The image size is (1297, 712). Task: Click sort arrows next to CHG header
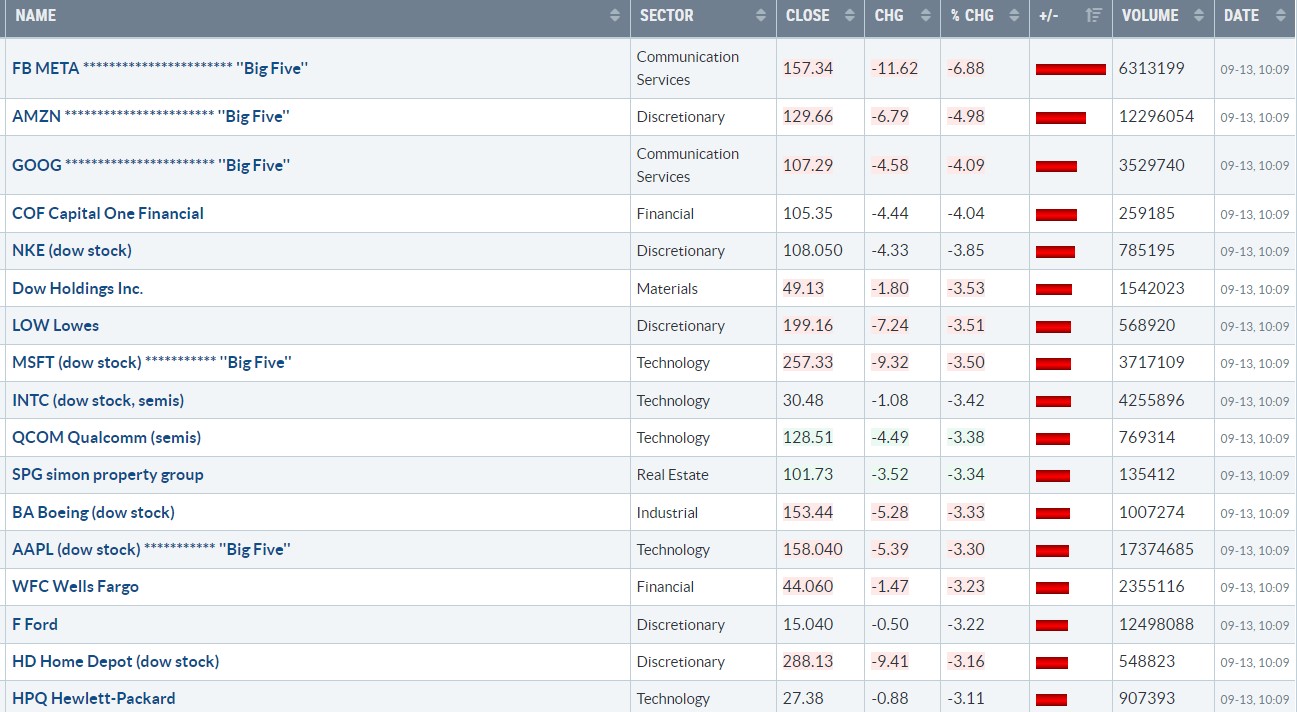[925, 16]
